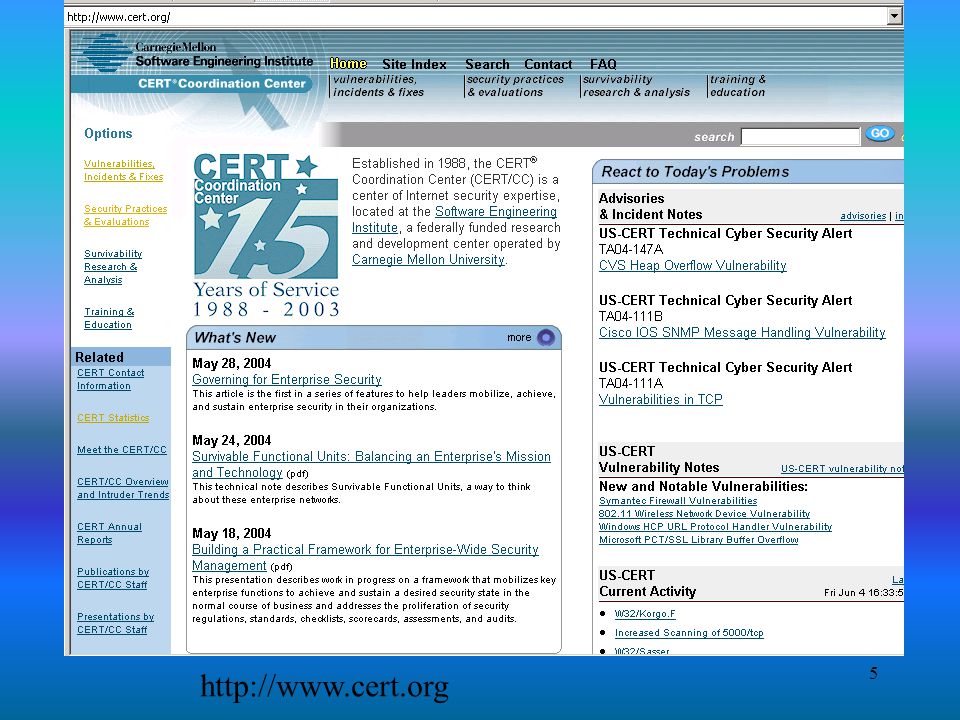Image resolution: width=960 pixels, height=720 pixels.
Task: Open Meet the CERT/CC link
Action: [122, 449]
